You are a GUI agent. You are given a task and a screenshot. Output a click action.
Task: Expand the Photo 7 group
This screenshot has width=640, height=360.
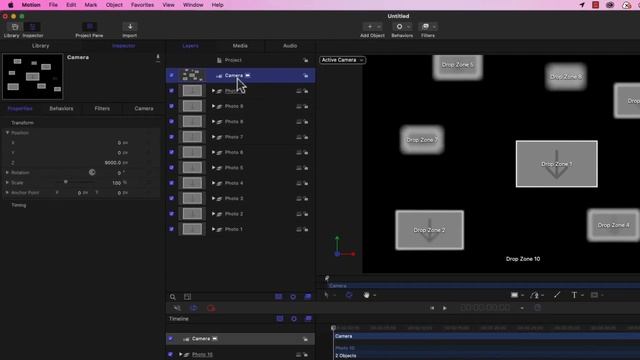click(213, 137)
